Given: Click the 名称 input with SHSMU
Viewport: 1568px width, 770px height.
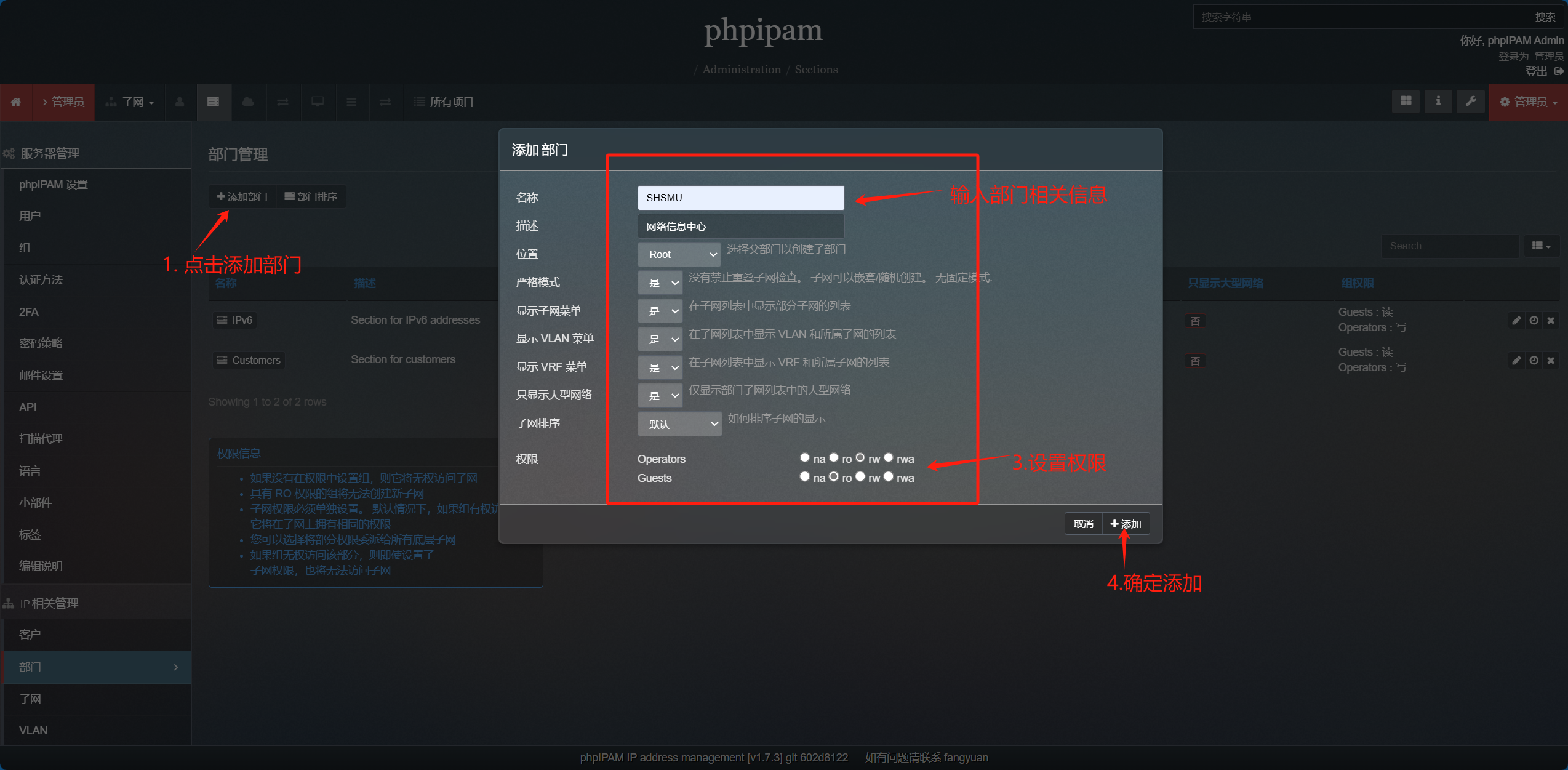Looking at the screenshot, I should click(x=740, y=198).
